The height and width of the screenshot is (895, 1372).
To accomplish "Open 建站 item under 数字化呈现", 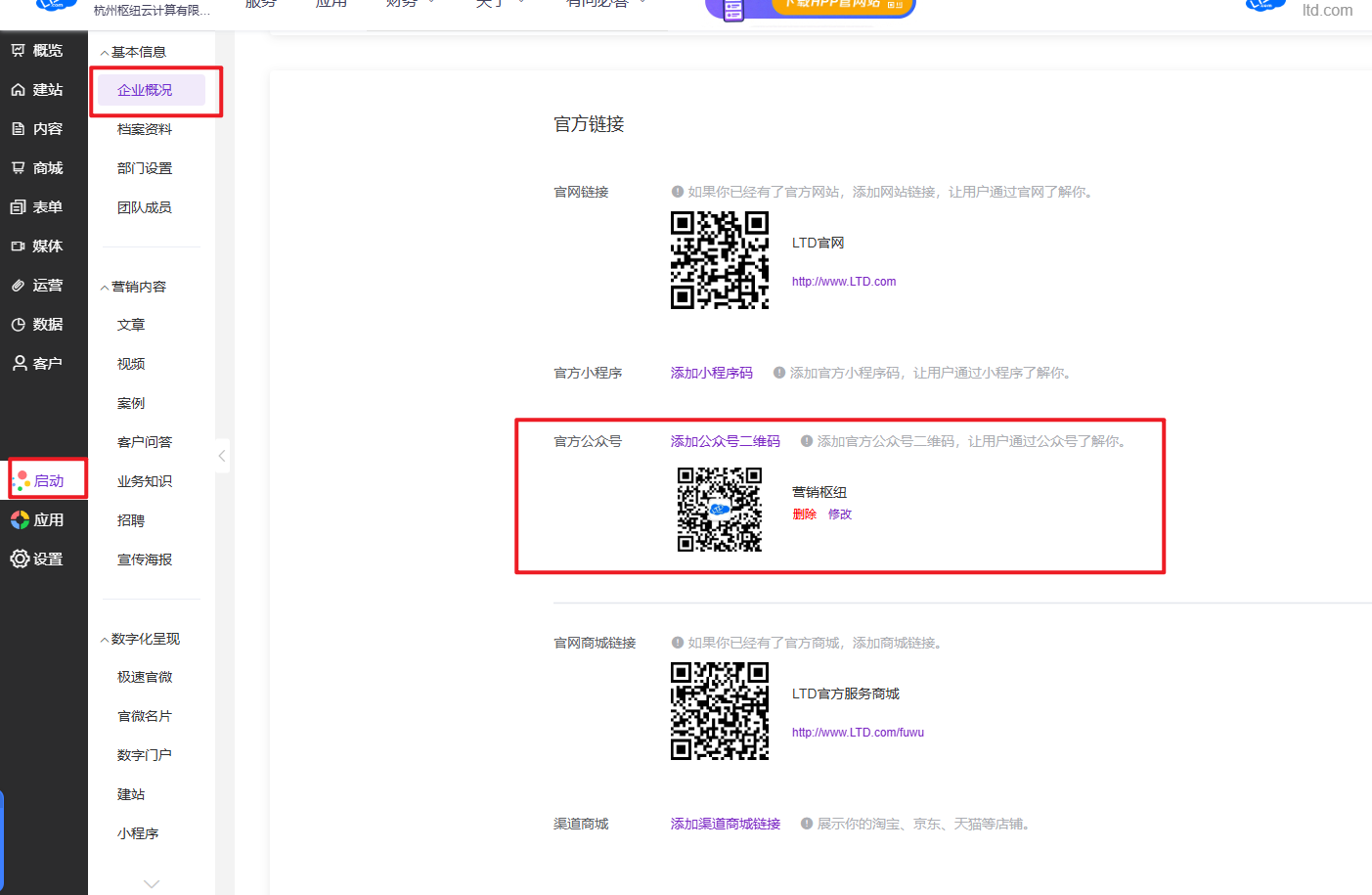I will [131, 794].
